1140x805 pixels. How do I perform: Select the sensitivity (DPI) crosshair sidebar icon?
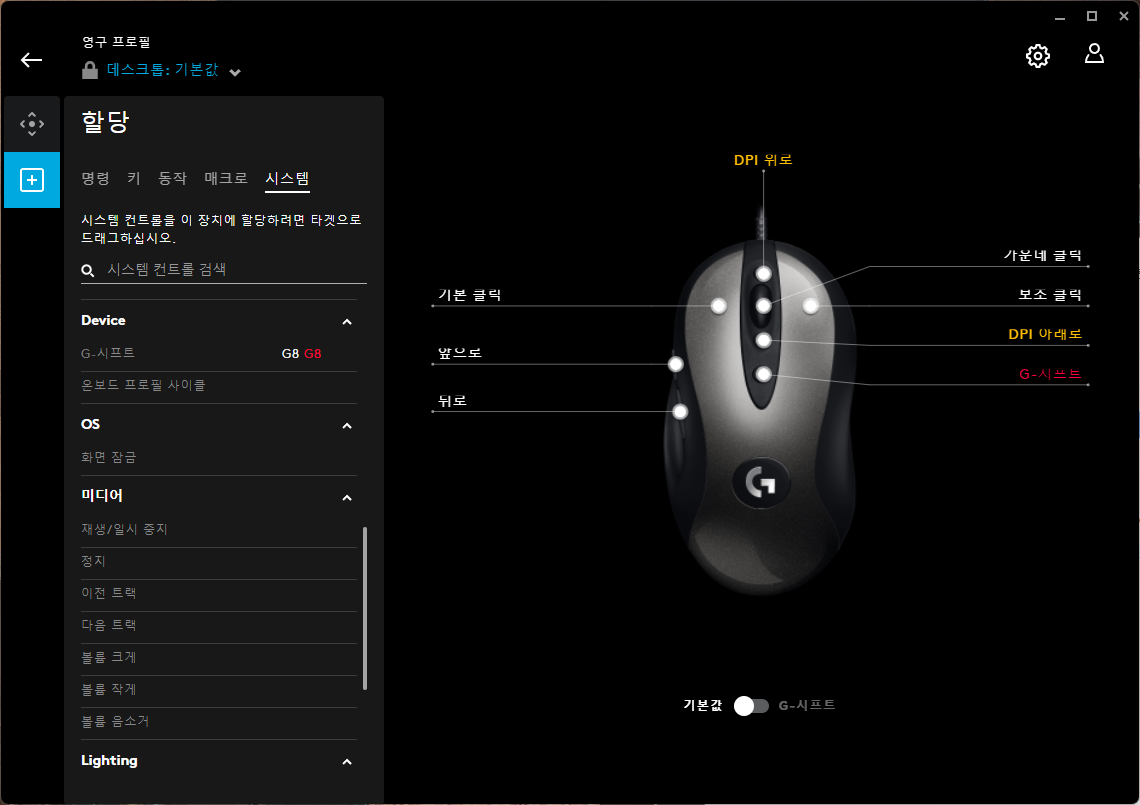[x=32, y=124]
